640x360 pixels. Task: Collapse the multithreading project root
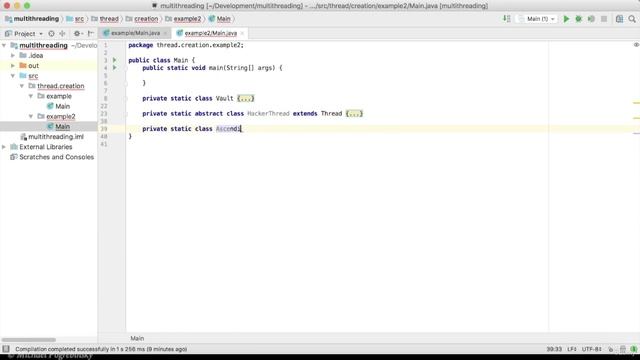(x=4, y=45)
